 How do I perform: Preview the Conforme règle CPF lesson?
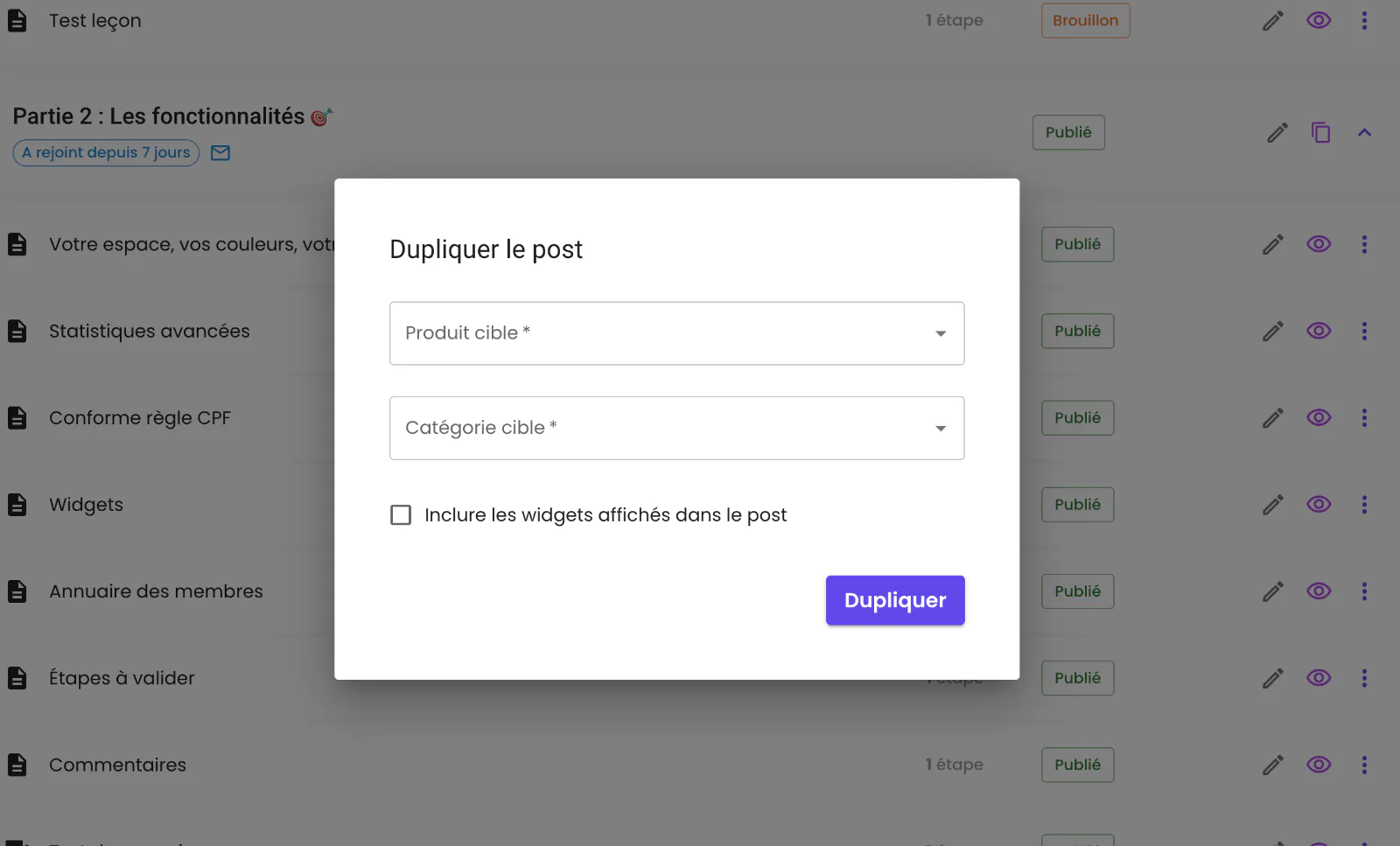[1319, 417]
